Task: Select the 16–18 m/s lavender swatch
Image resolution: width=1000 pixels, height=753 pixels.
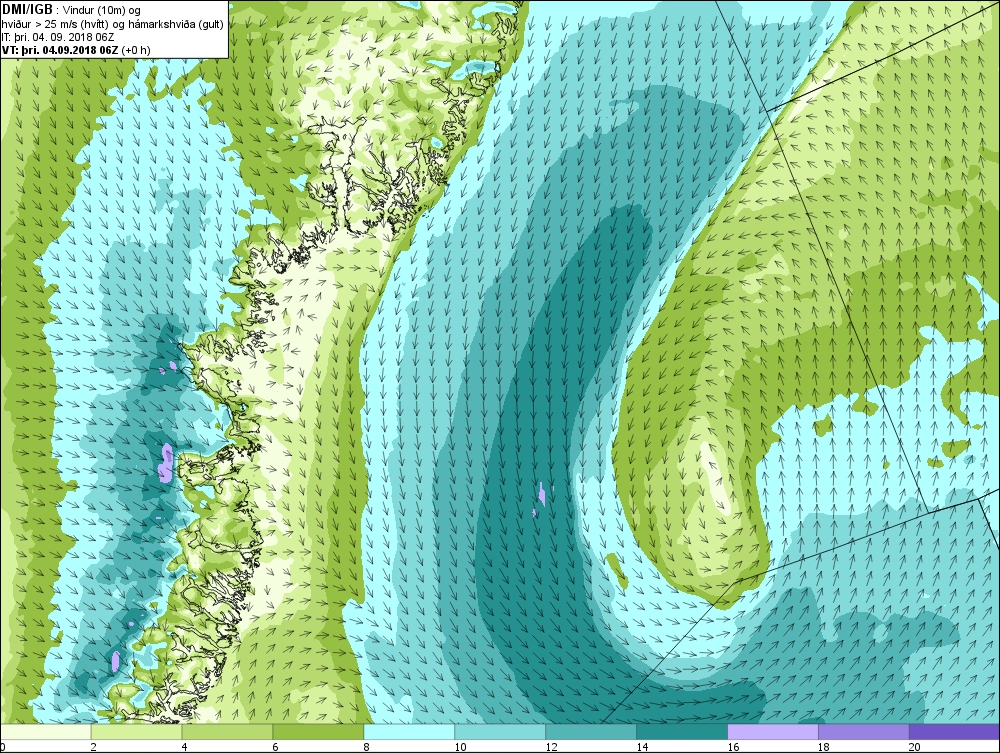Action: coord(773,731)
